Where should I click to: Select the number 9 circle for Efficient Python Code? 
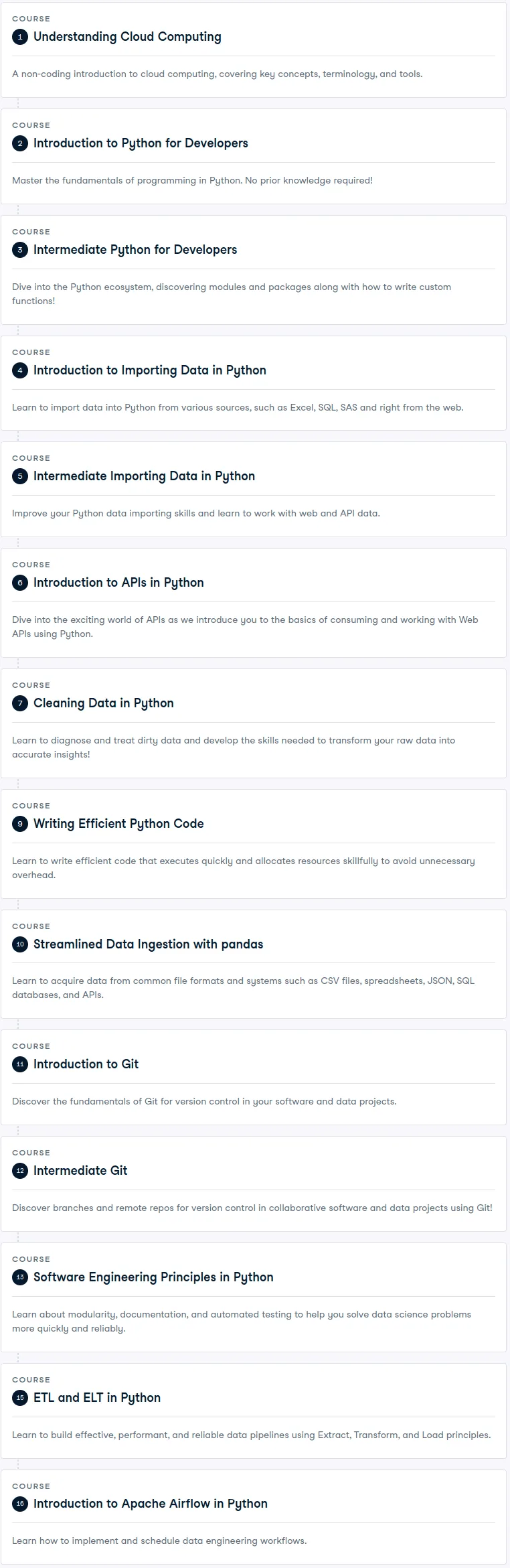(20, 824)
